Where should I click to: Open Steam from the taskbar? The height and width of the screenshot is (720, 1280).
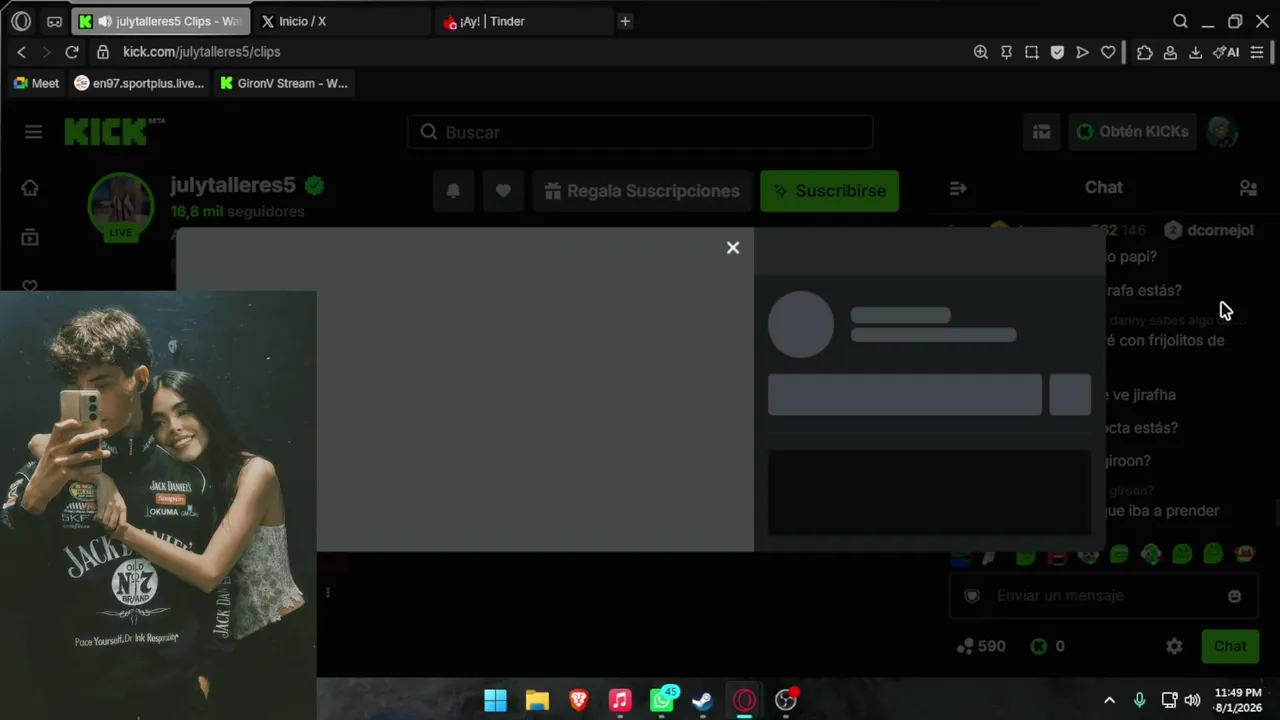[x=703, y=700]
